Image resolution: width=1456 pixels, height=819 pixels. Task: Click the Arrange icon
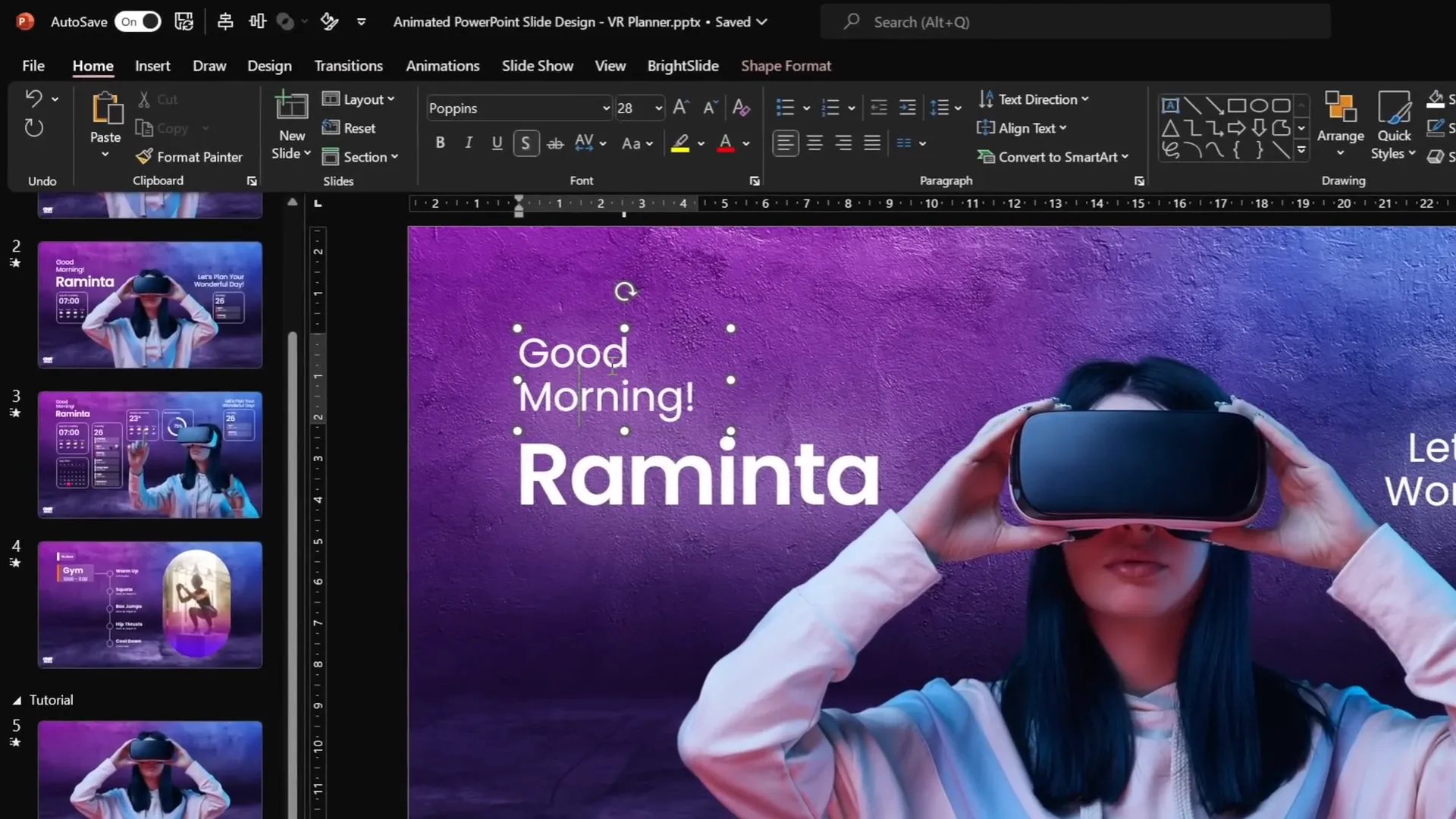coord(1340,107)
